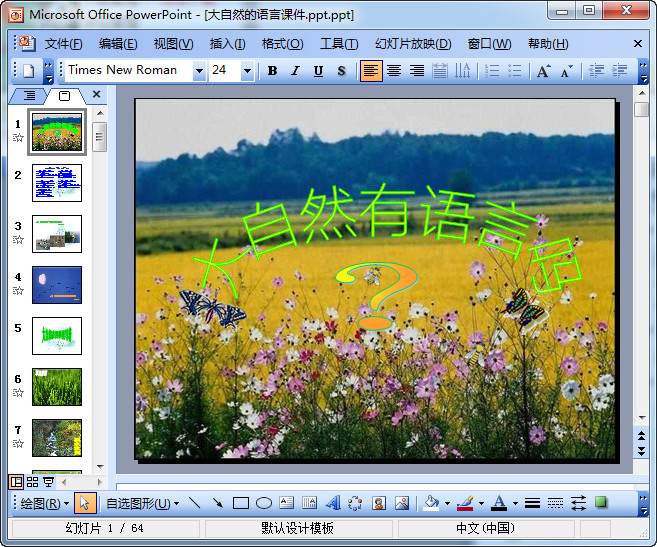The width and height of the screenshot is (657, 547).
Task: Open line color dropdown arrow
Action: tap(481, 503)
